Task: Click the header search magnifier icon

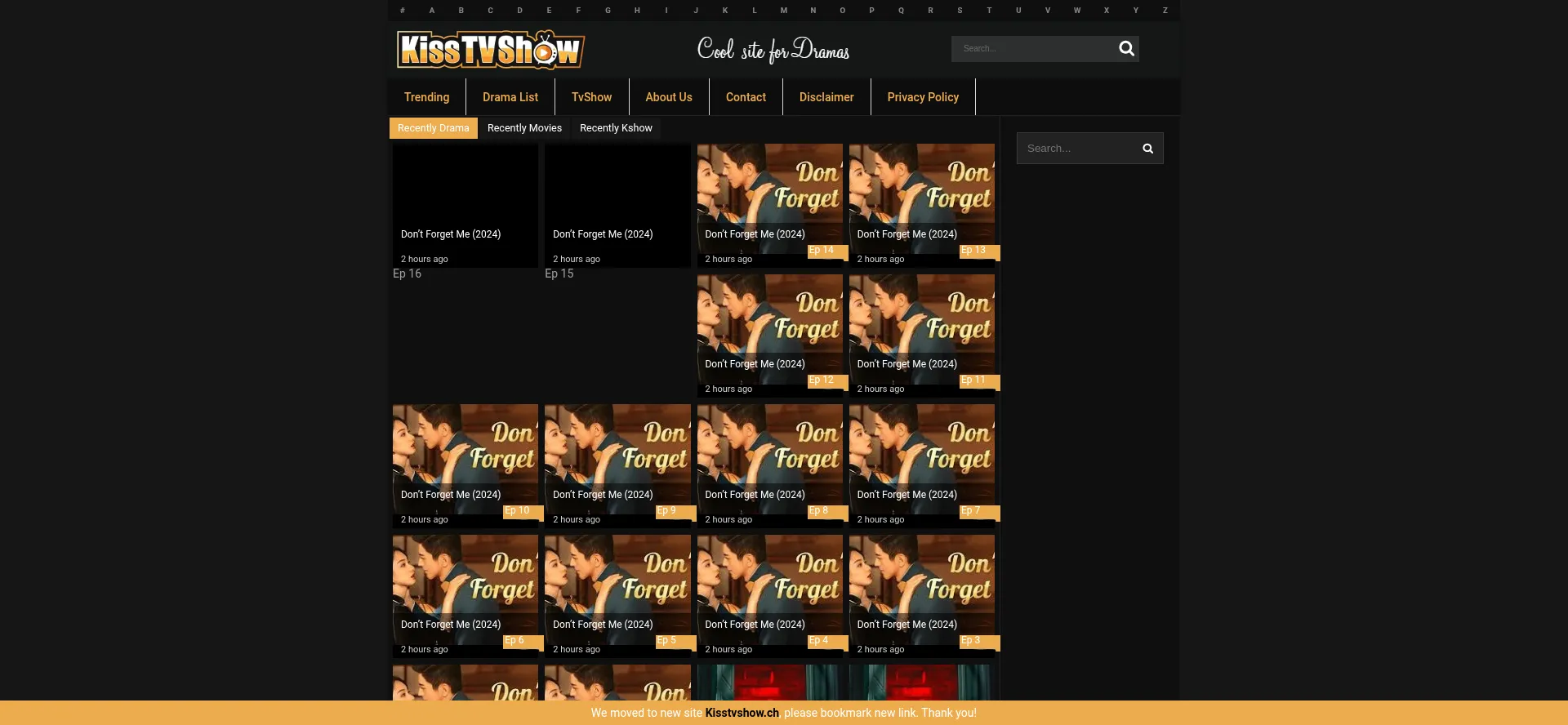Action: pos(1126,49)
